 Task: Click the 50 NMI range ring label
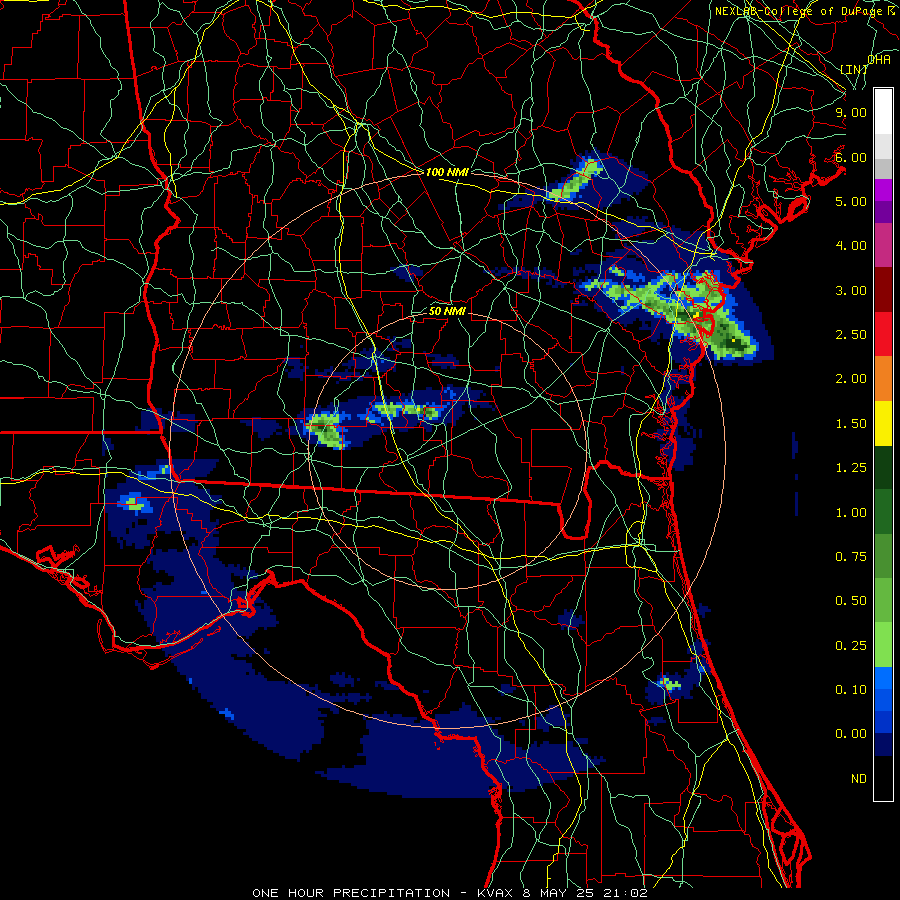pyautogui.click(x=447, y=311)
